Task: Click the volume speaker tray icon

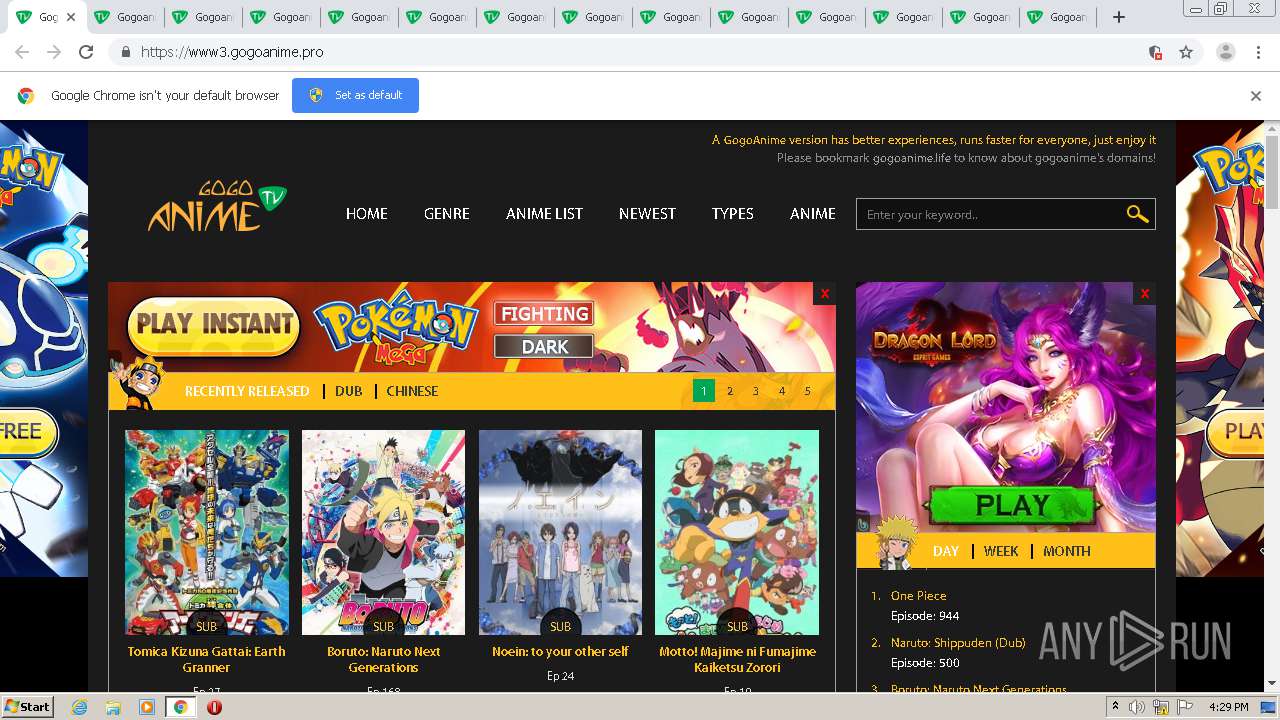Action: [x=1137, y=707]
